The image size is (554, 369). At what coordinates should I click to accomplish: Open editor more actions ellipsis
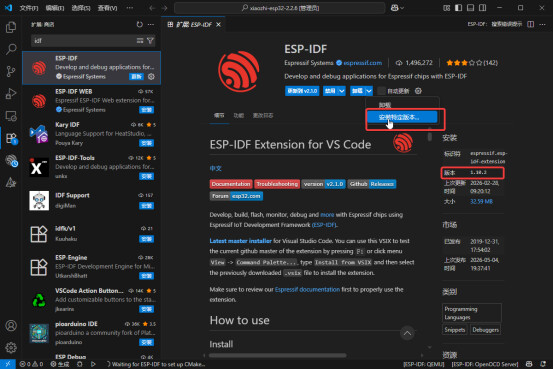click(x=542, y=24)
